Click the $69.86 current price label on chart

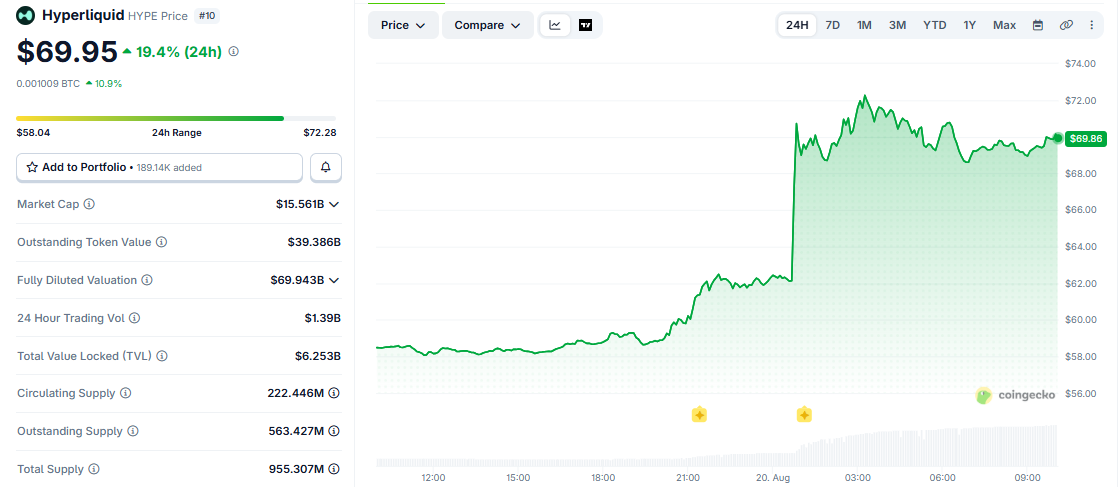pos(1084,139)
